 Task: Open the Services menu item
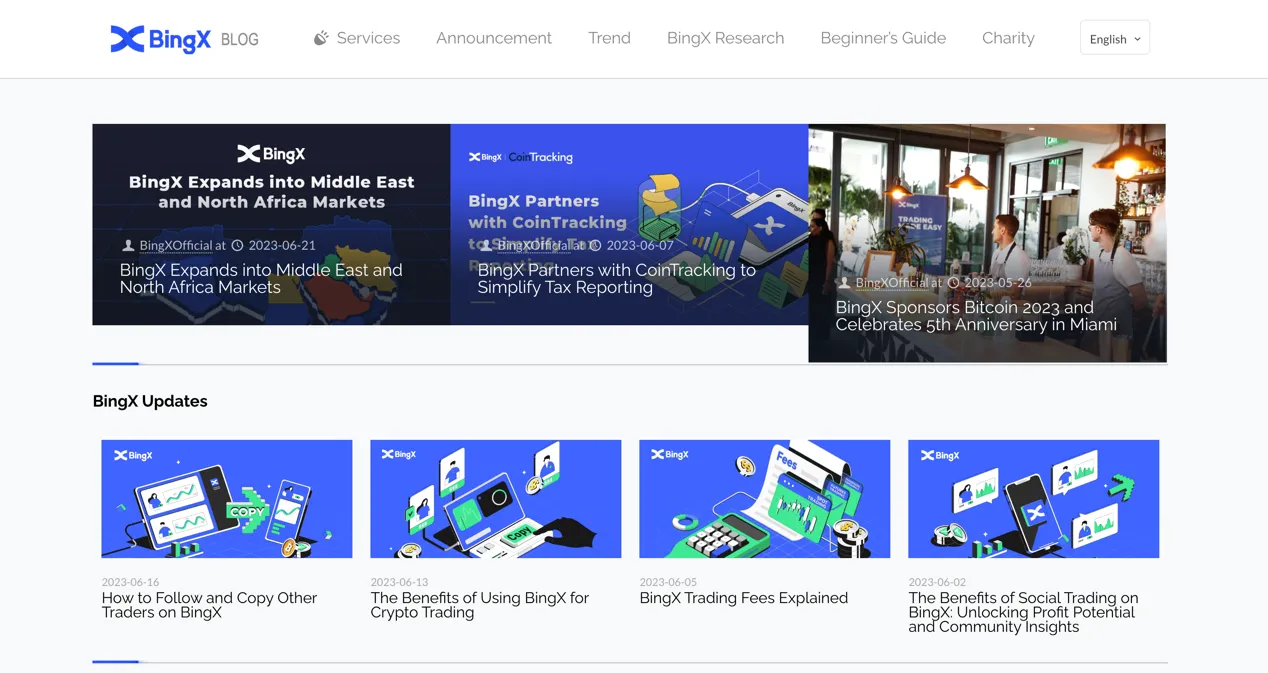368,38
